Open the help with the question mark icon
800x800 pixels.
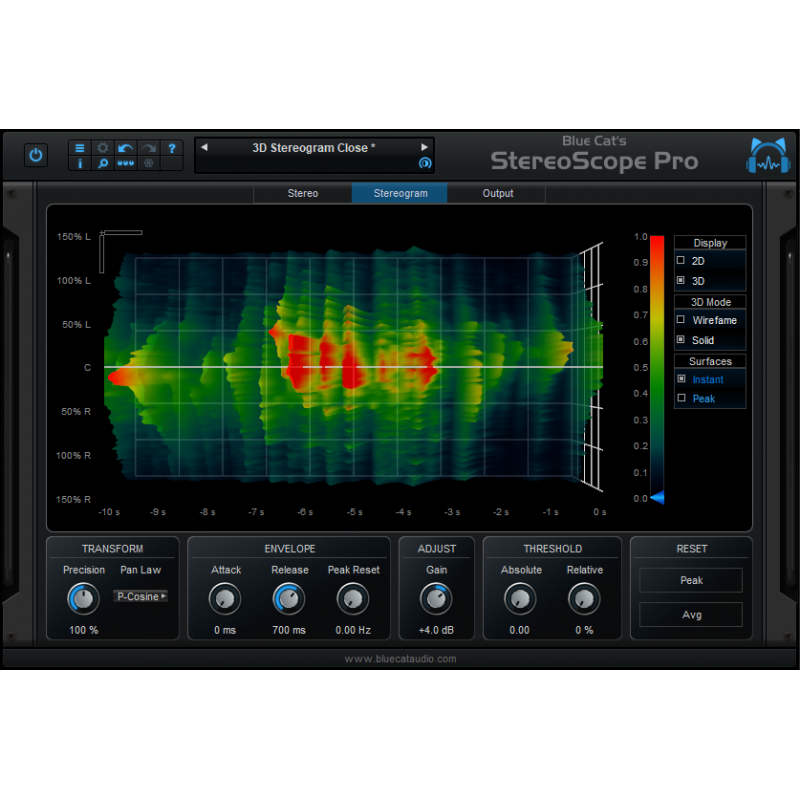click(172, 147)
